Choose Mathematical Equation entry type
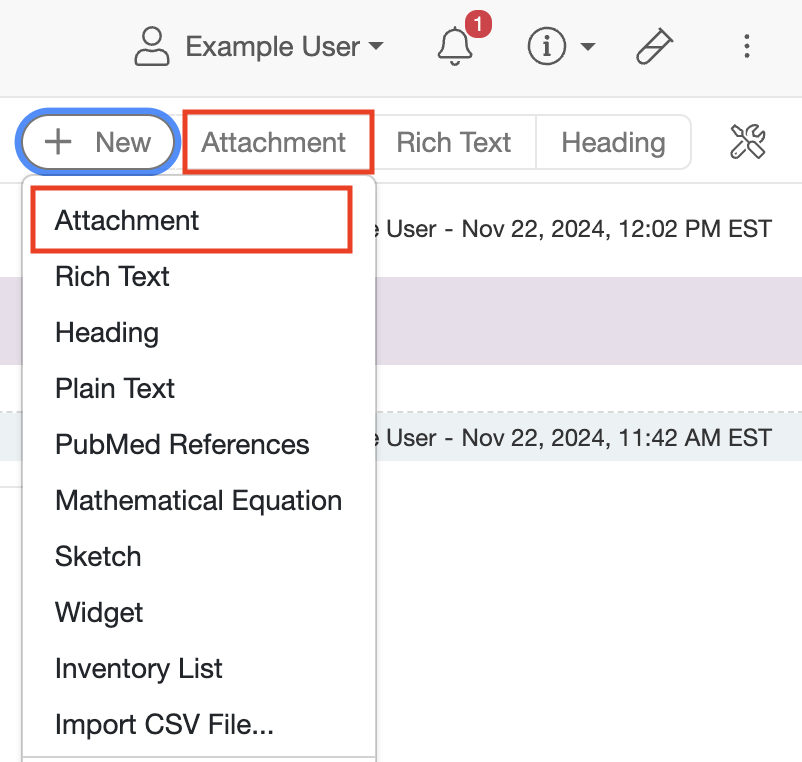The height and width of the screenshot is (762, 802). (x=198, y=500)
